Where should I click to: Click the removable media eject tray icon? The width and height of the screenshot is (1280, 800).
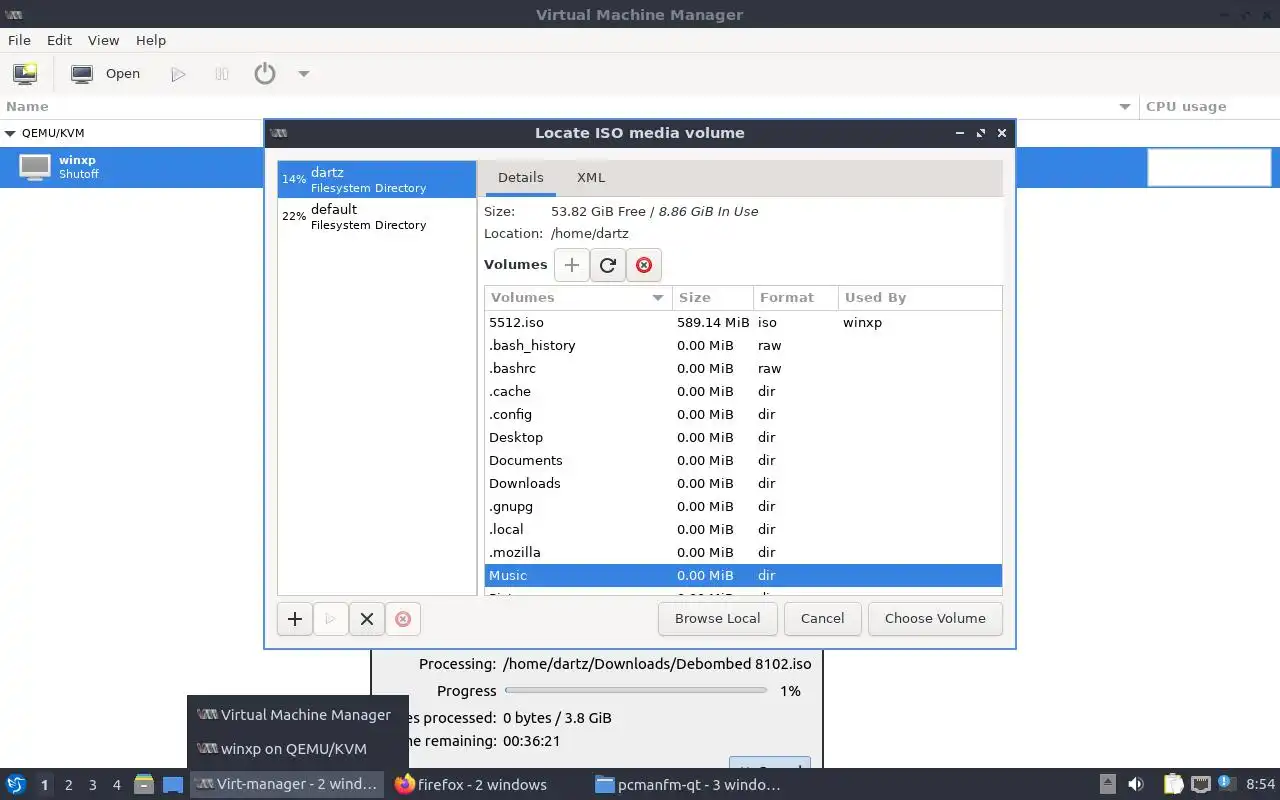[x=1108, y=785]
